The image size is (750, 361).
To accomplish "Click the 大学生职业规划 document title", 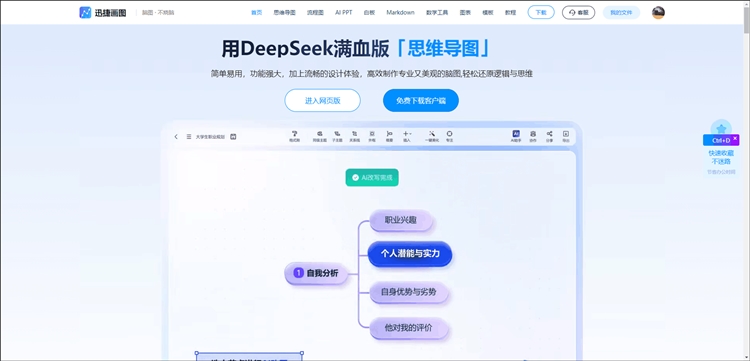I will coord(210,137).
